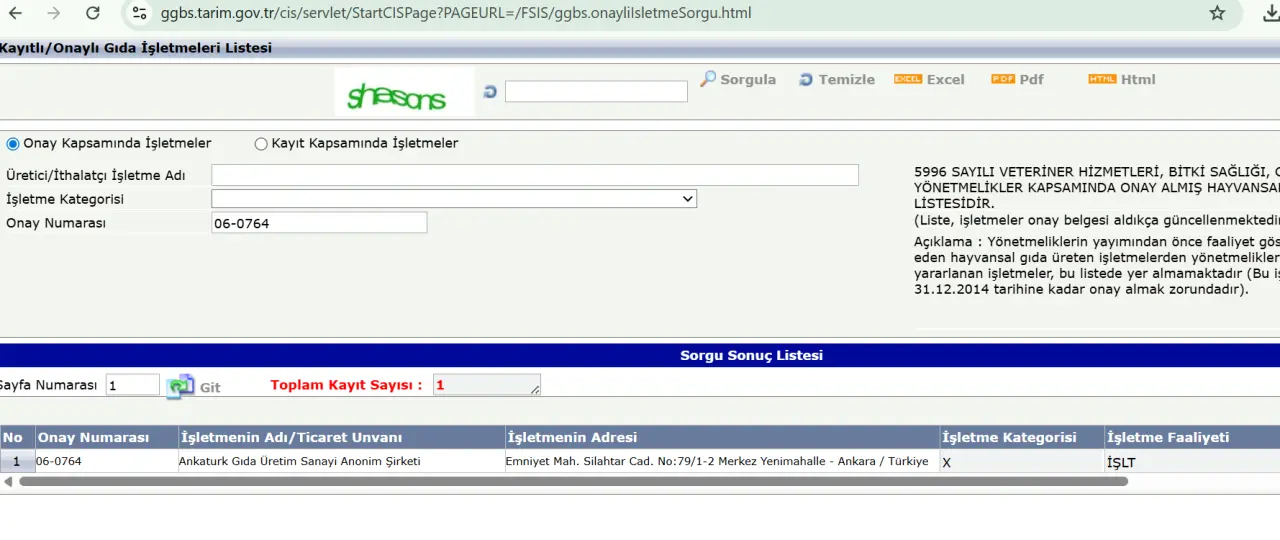
Task: Export results as Html
Action: (1122, 79)
